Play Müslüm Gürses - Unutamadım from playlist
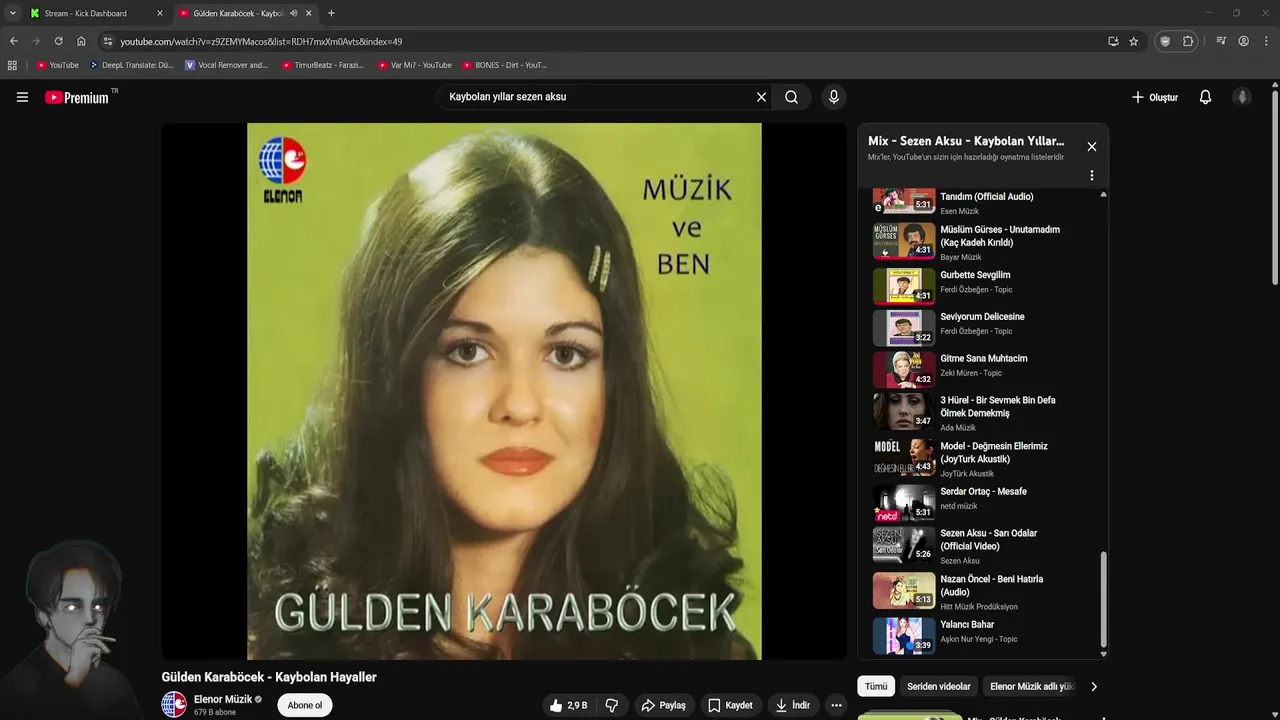Screen dimensions: 1280x720 [985, 241]
